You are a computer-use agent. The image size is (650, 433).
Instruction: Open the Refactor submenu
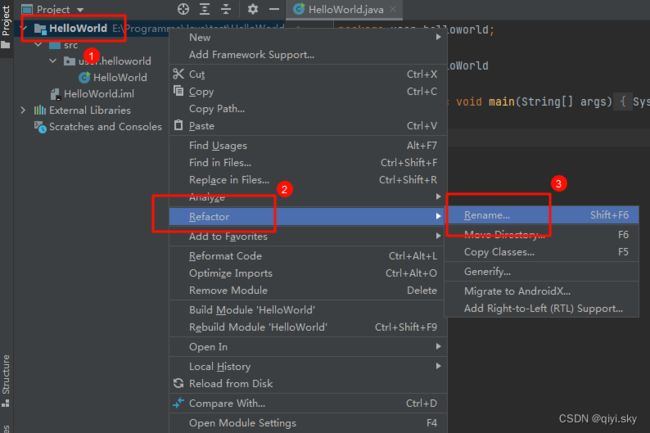coord(308,217)
